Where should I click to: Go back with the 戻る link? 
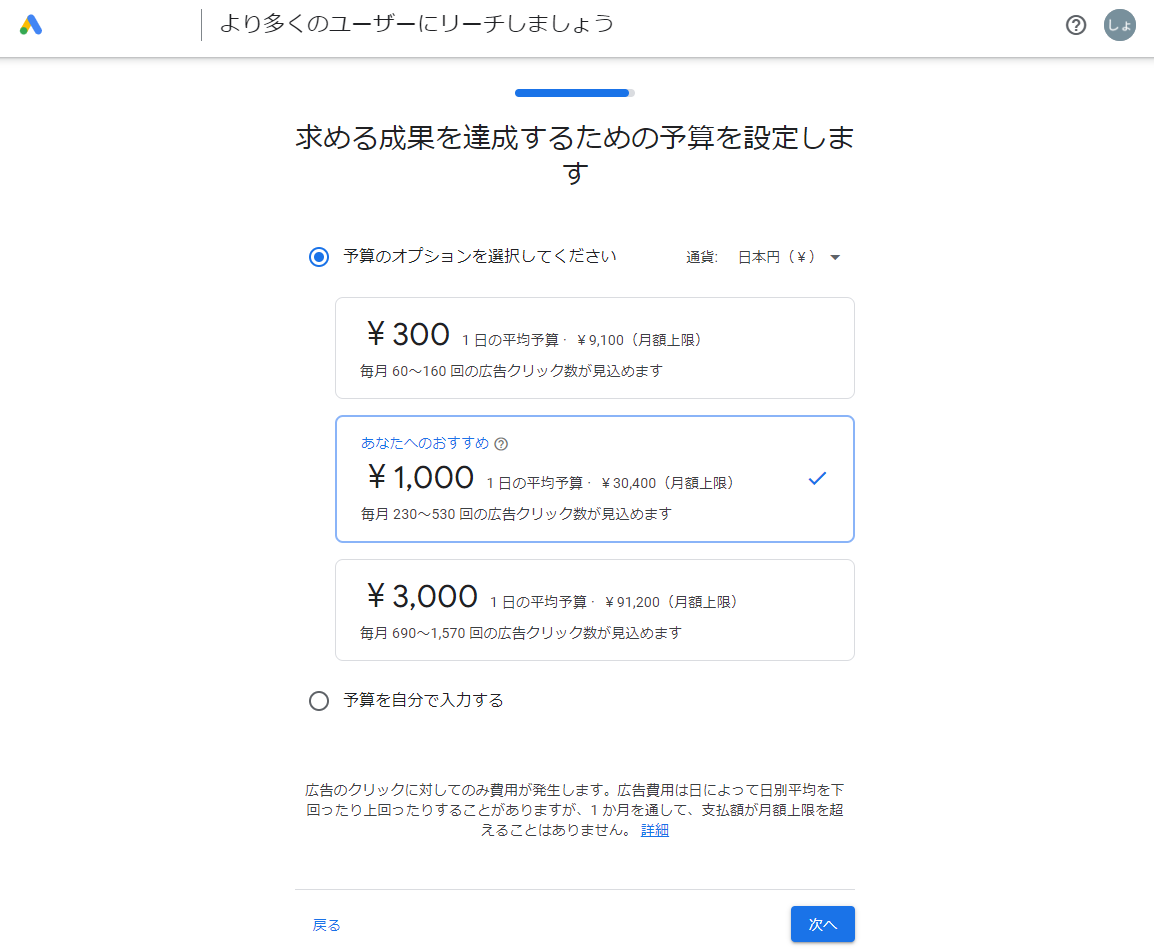326,925
